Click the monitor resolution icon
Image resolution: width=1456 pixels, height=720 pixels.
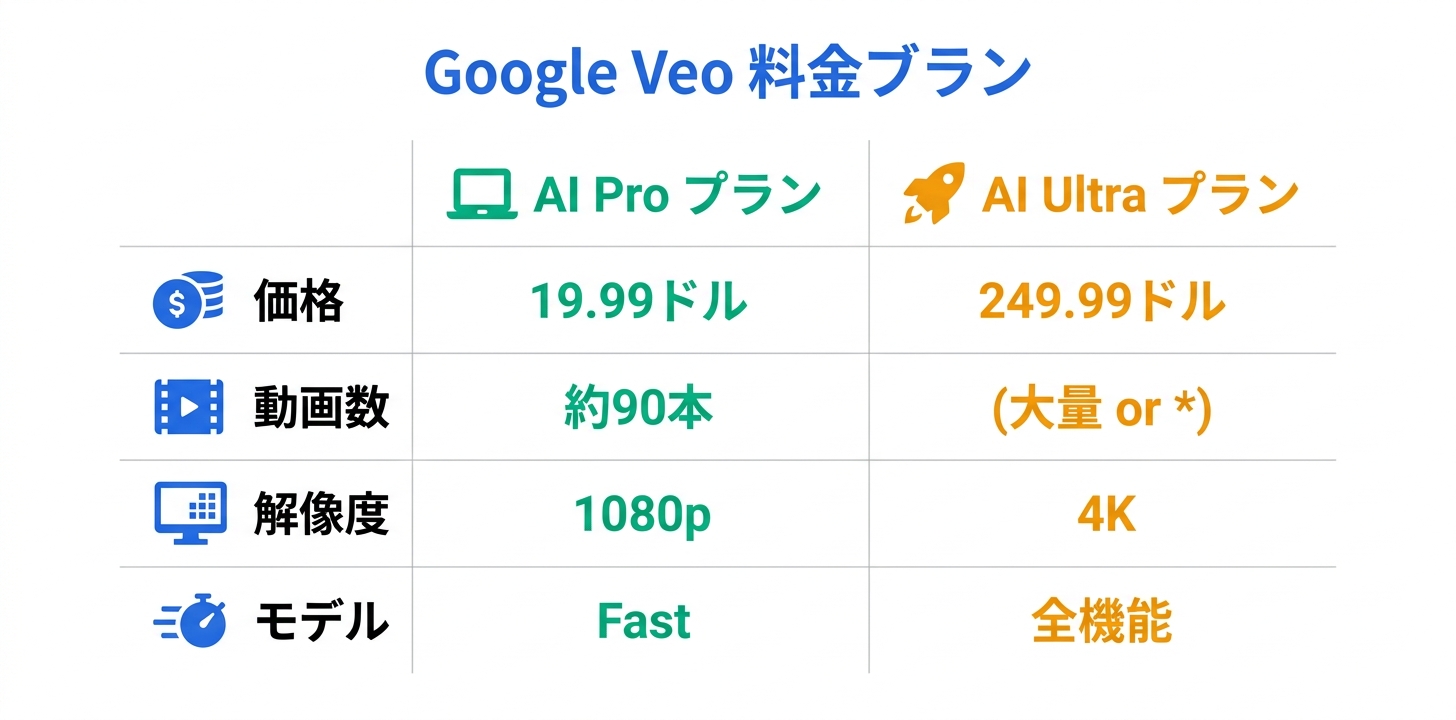click(190, 513)
